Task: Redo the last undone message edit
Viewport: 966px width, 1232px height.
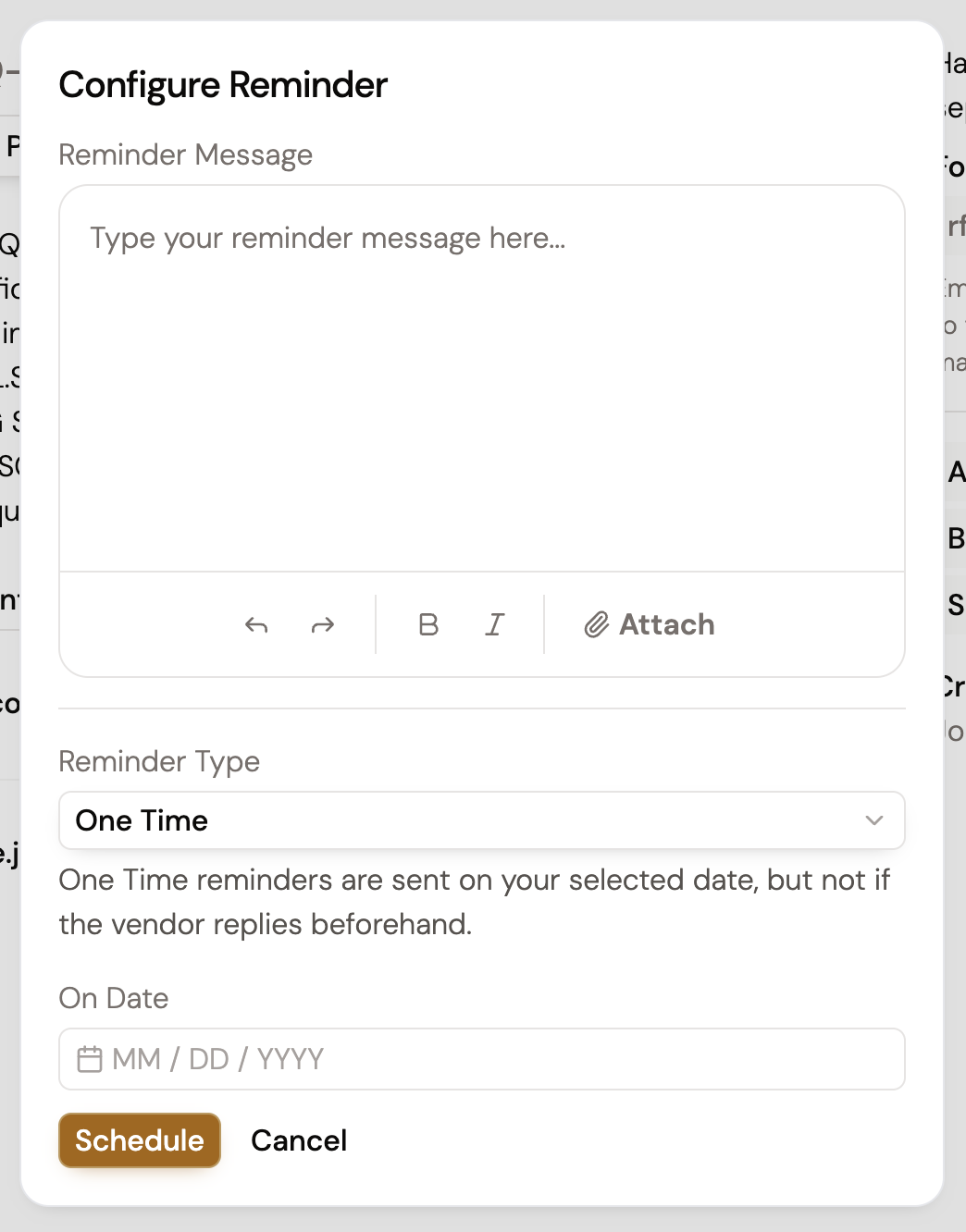Action: coord(323,625)
